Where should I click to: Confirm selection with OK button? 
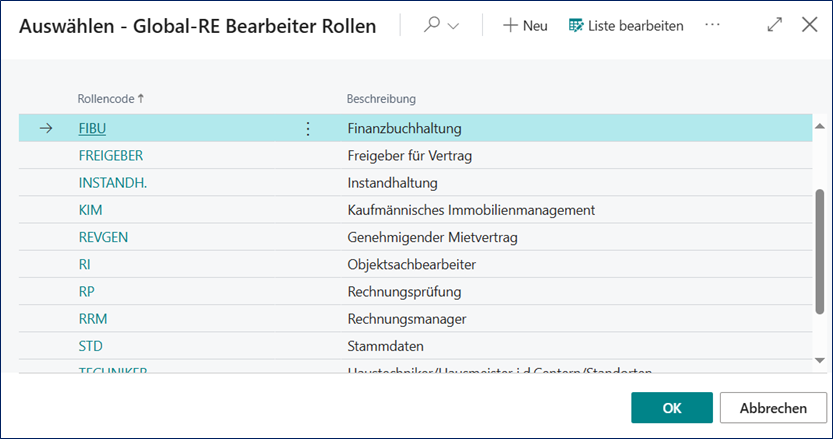pos(671,408)
